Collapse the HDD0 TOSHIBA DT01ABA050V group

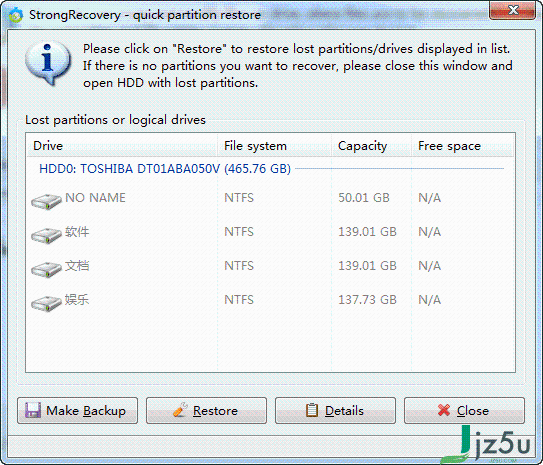coord(165,169)
